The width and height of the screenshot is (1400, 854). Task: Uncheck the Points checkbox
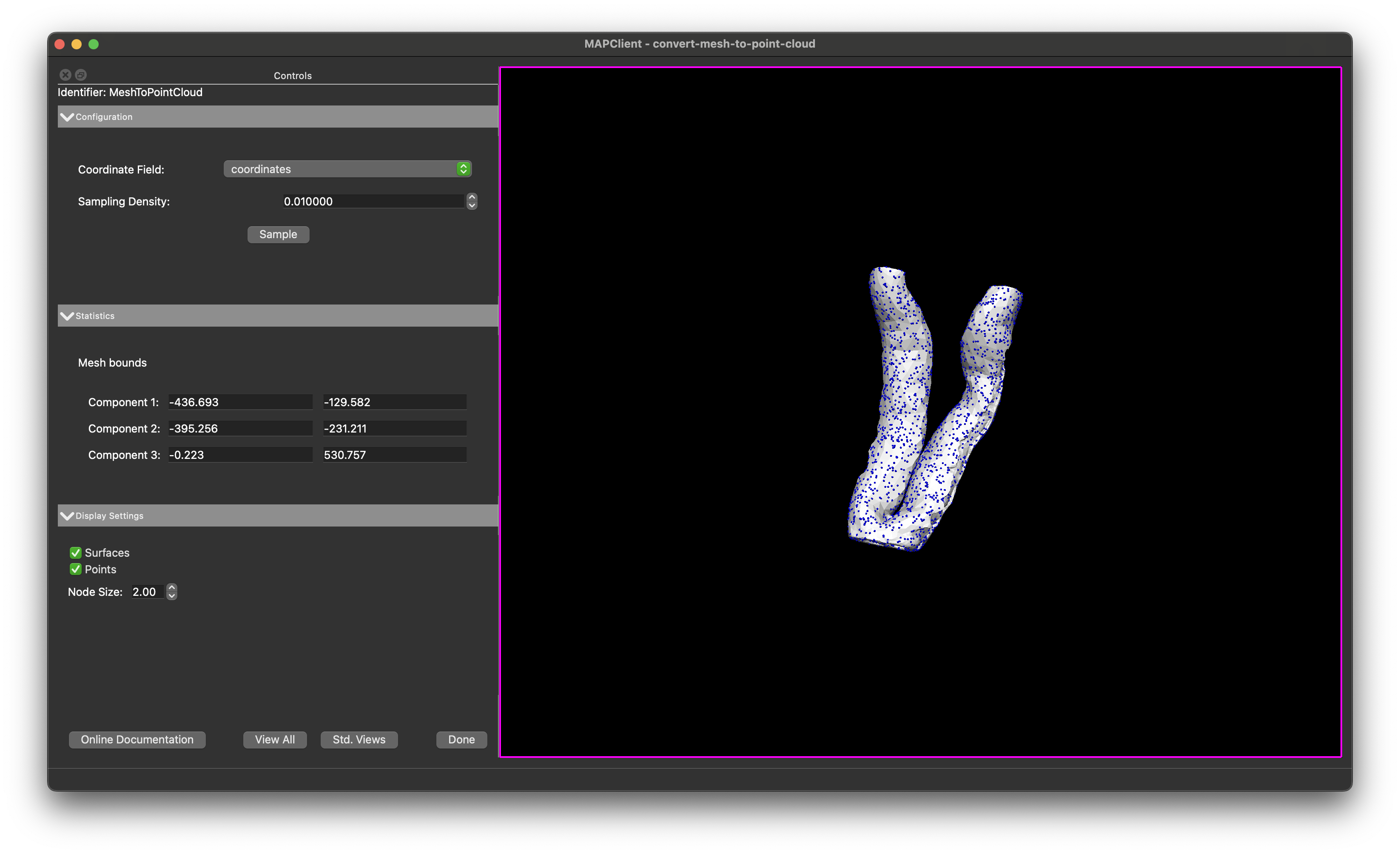pyautogui.click(x=76, y=569)
